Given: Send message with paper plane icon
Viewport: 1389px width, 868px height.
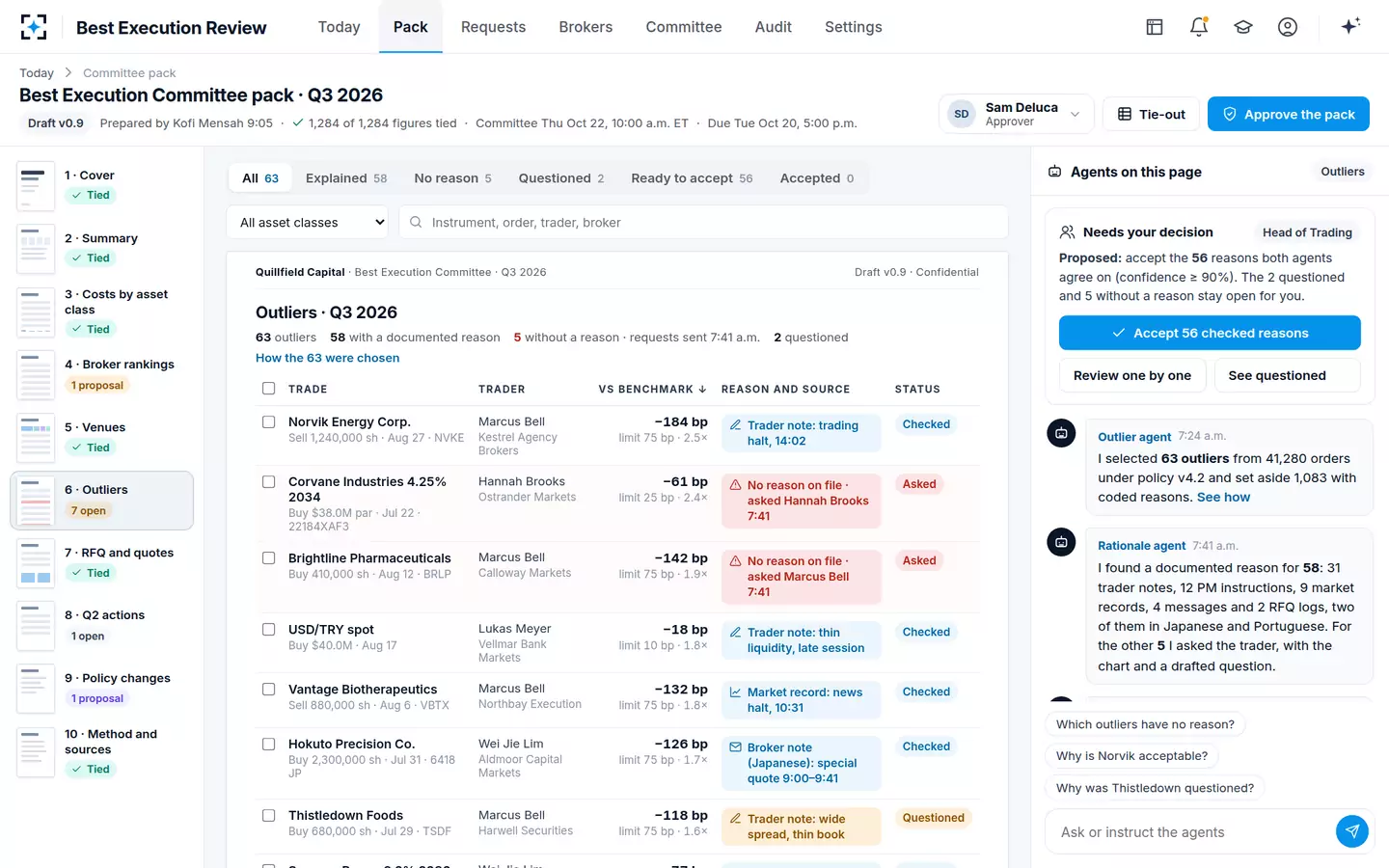Looking at the screenshot, I should point(1352,831).
